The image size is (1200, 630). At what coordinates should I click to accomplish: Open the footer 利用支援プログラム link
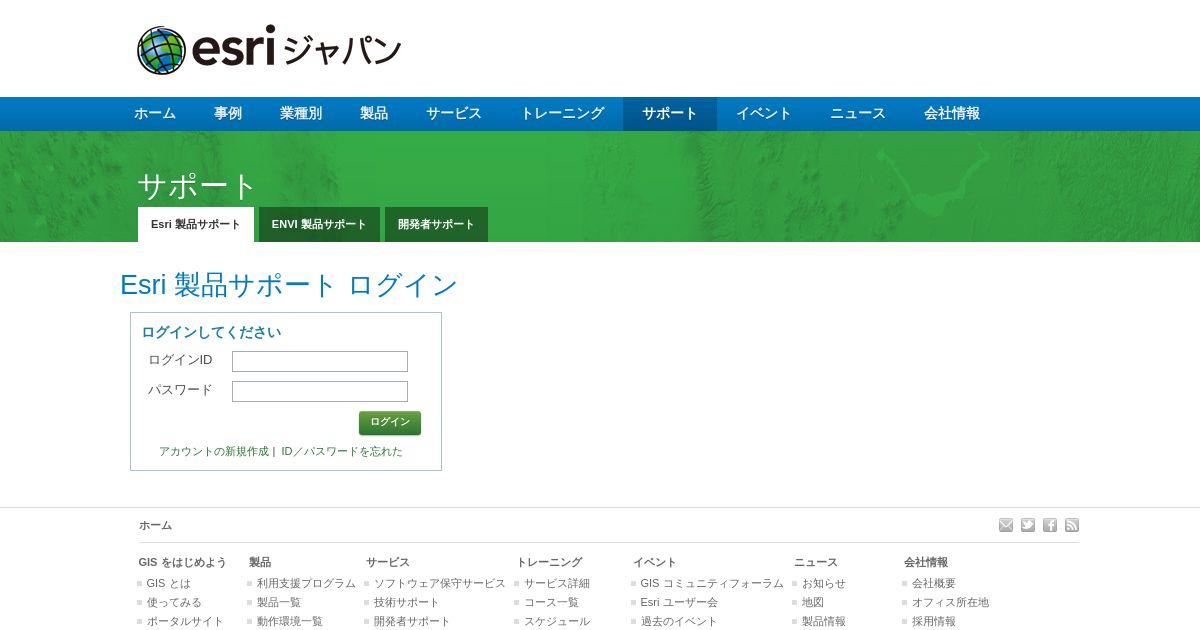pyautogui.click(x=306, y=583)
